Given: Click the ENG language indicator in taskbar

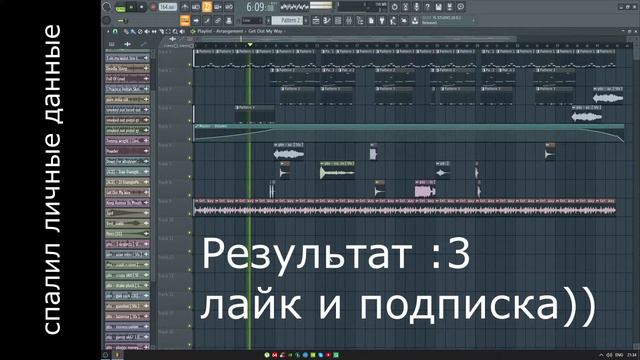Looking at the screenshot, I should (x=619, y=355).
